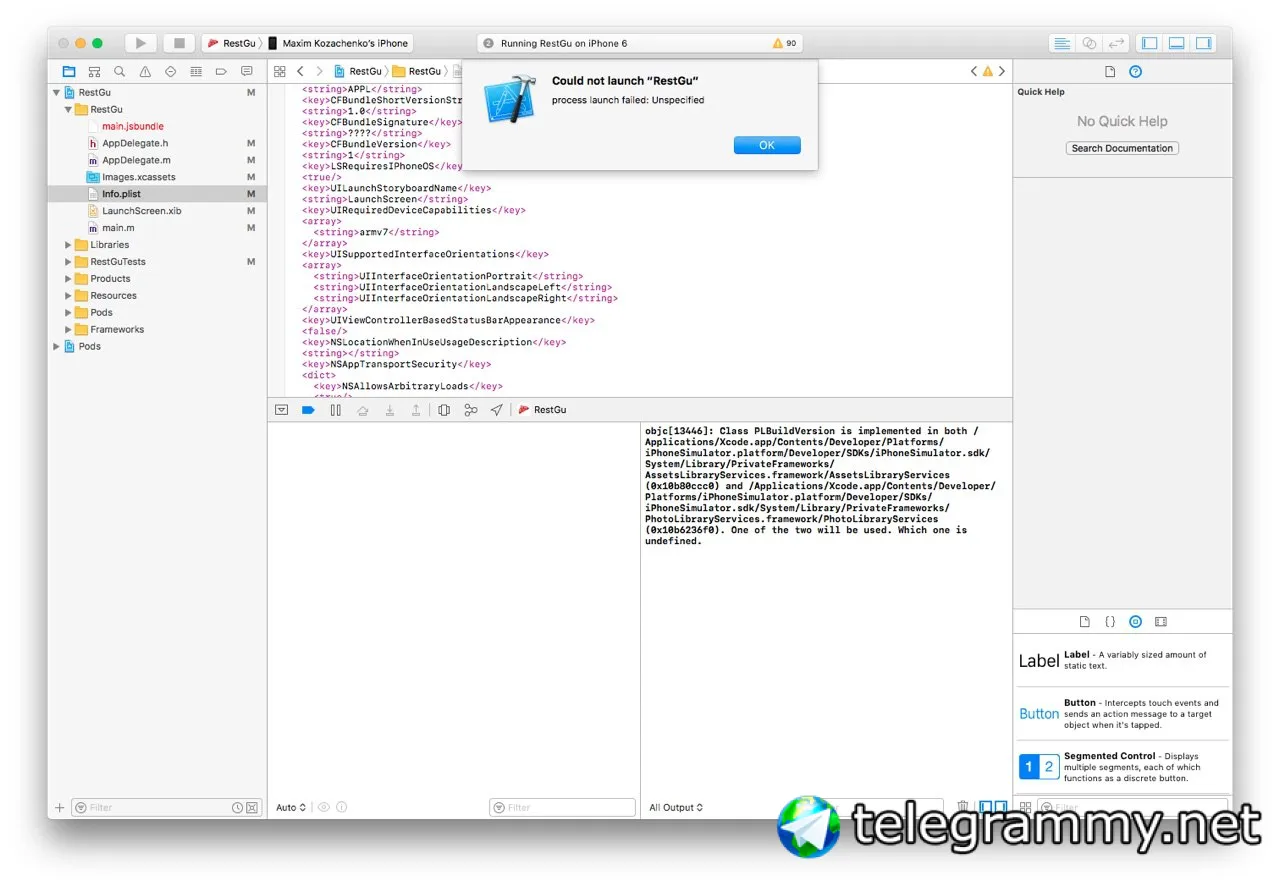Click the Search Documentation button
The width and height of the screenshot is (1280, 887).
coord(1122,148)
